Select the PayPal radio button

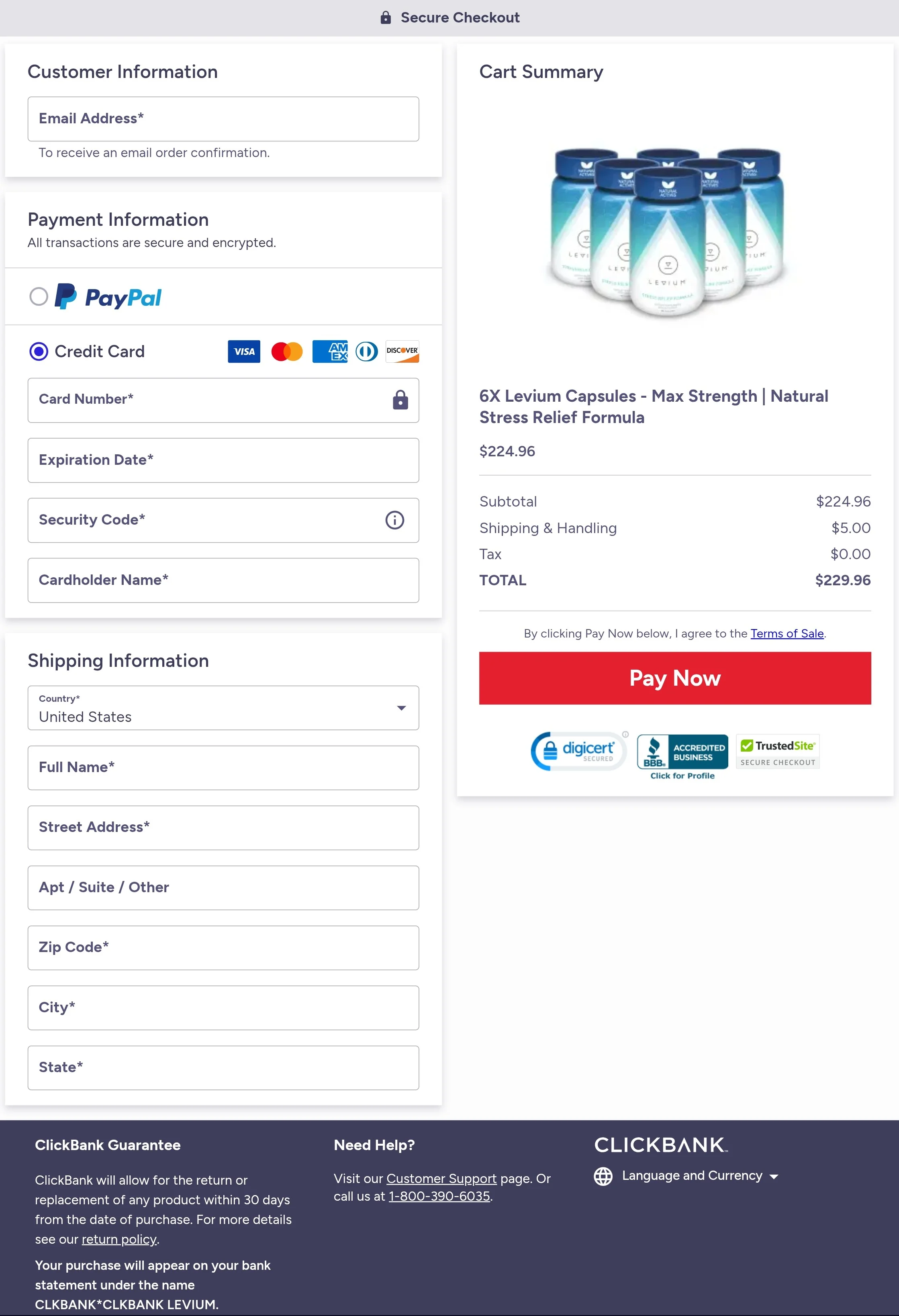pos(39,296)
